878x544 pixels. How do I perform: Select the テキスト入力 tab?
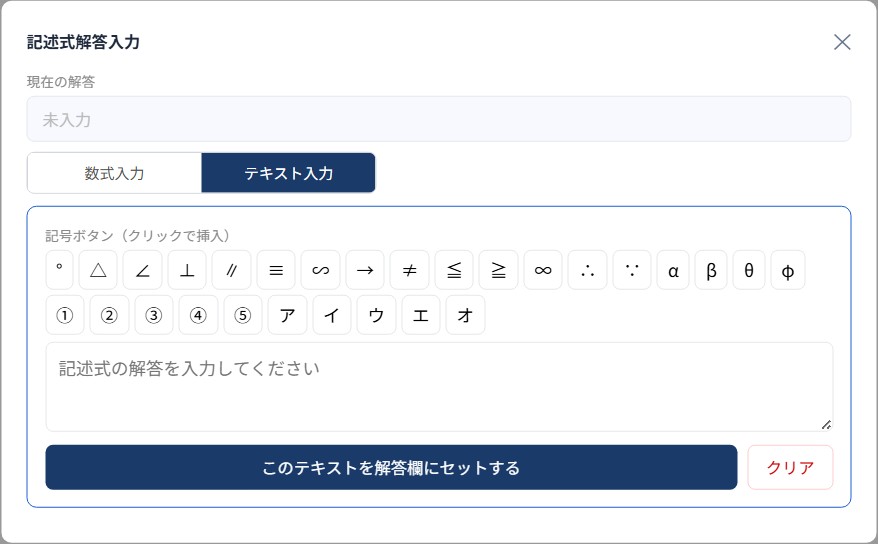(288, 173)
